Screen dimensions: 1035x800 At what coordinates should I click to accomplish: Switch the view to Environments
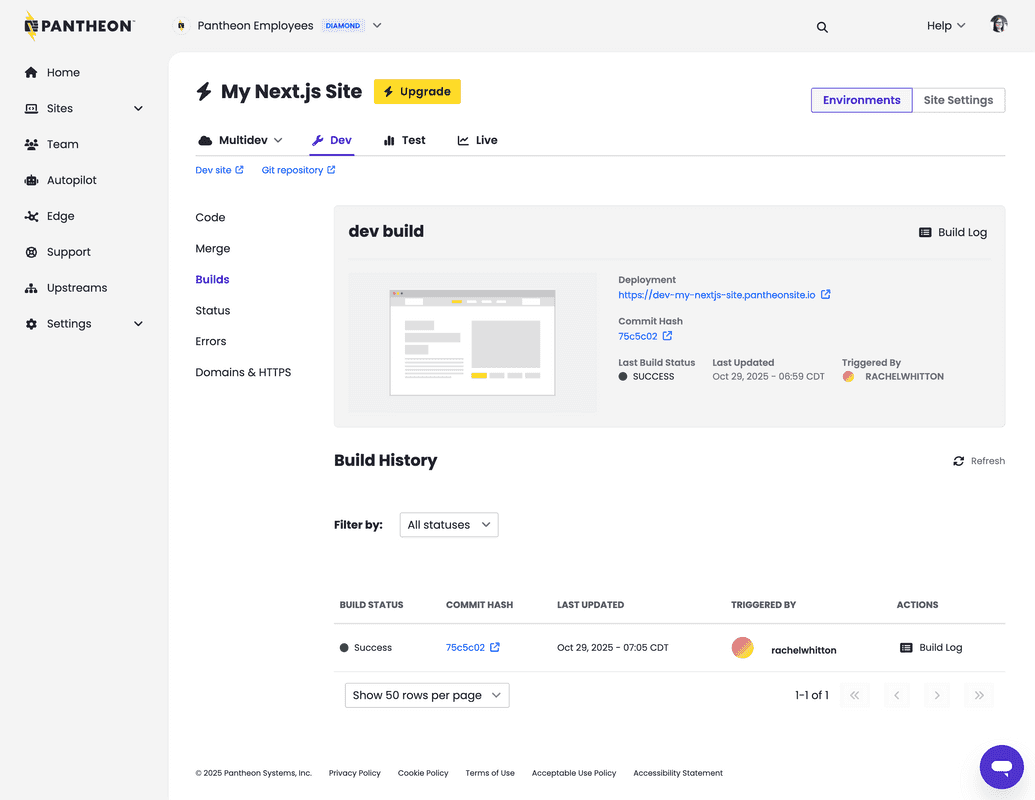click(861, 100)
